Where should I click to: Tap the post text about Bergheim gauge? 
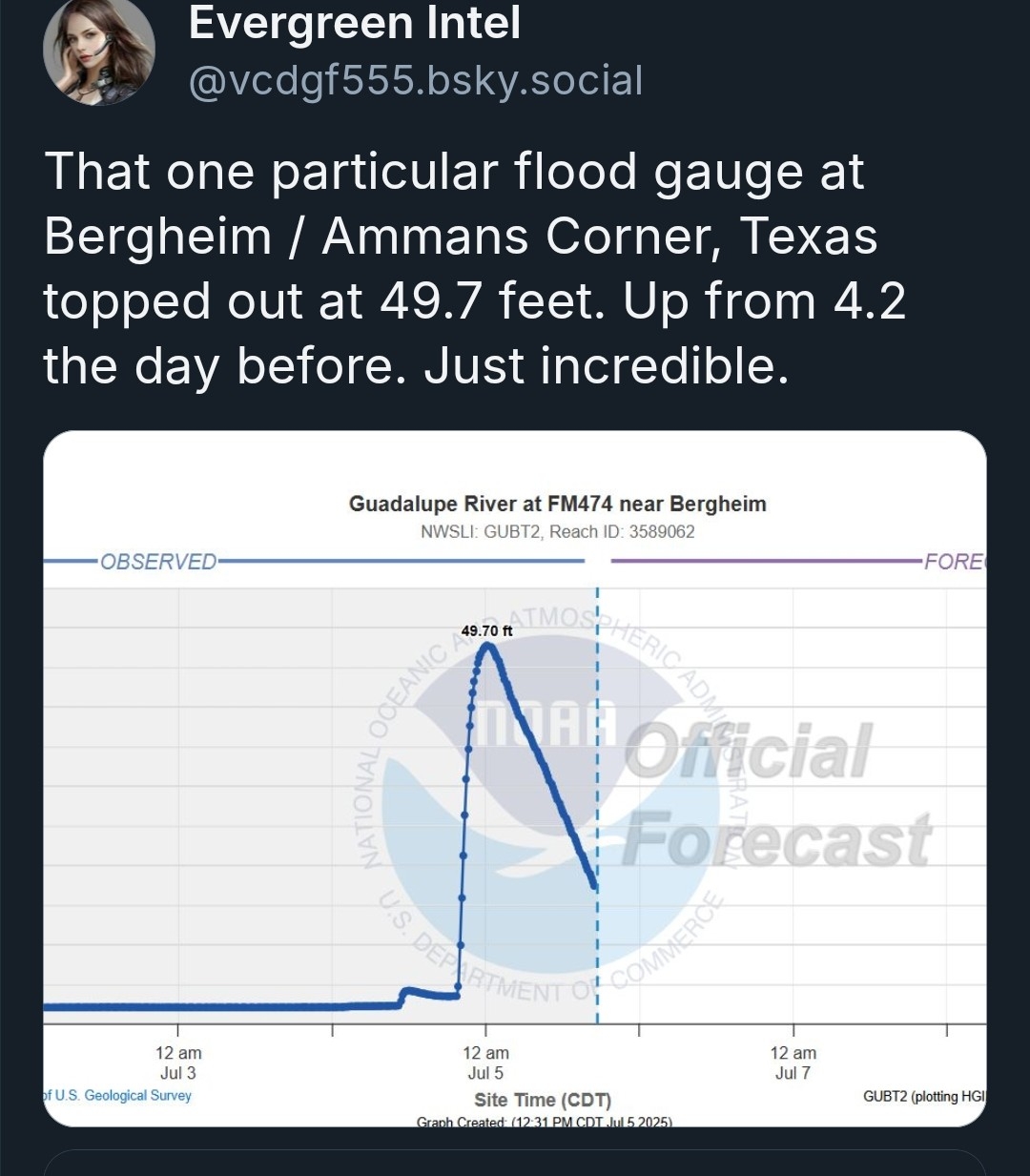tap(474, 269)
